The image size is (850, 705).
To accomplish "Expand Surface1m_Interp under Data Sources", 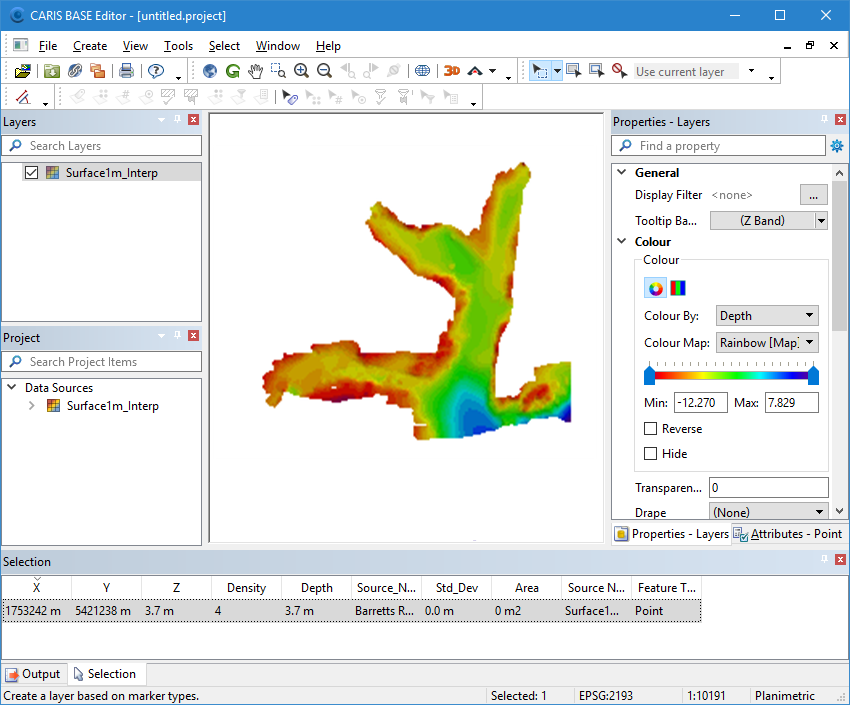I will click(31, 406).
